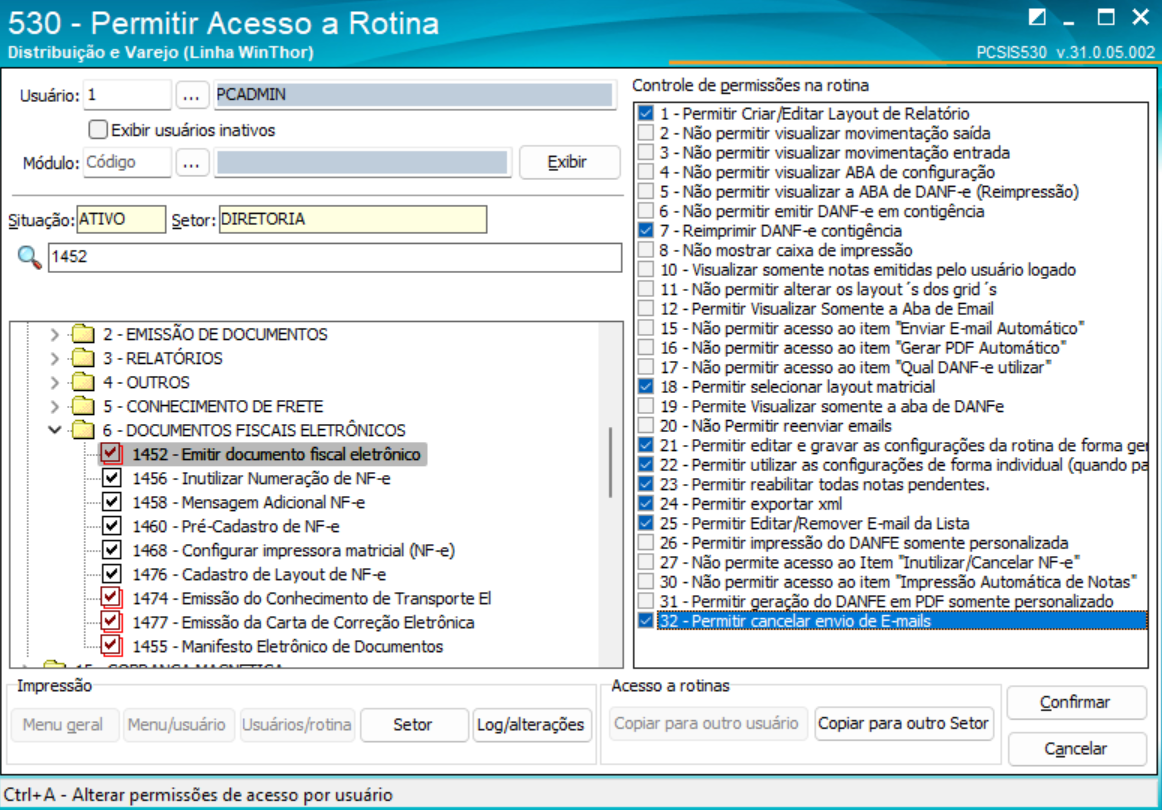Open user lookup ellipsis button next to Usuário
The height and width of the screenshot is (810, 1162).
[191, 95]
